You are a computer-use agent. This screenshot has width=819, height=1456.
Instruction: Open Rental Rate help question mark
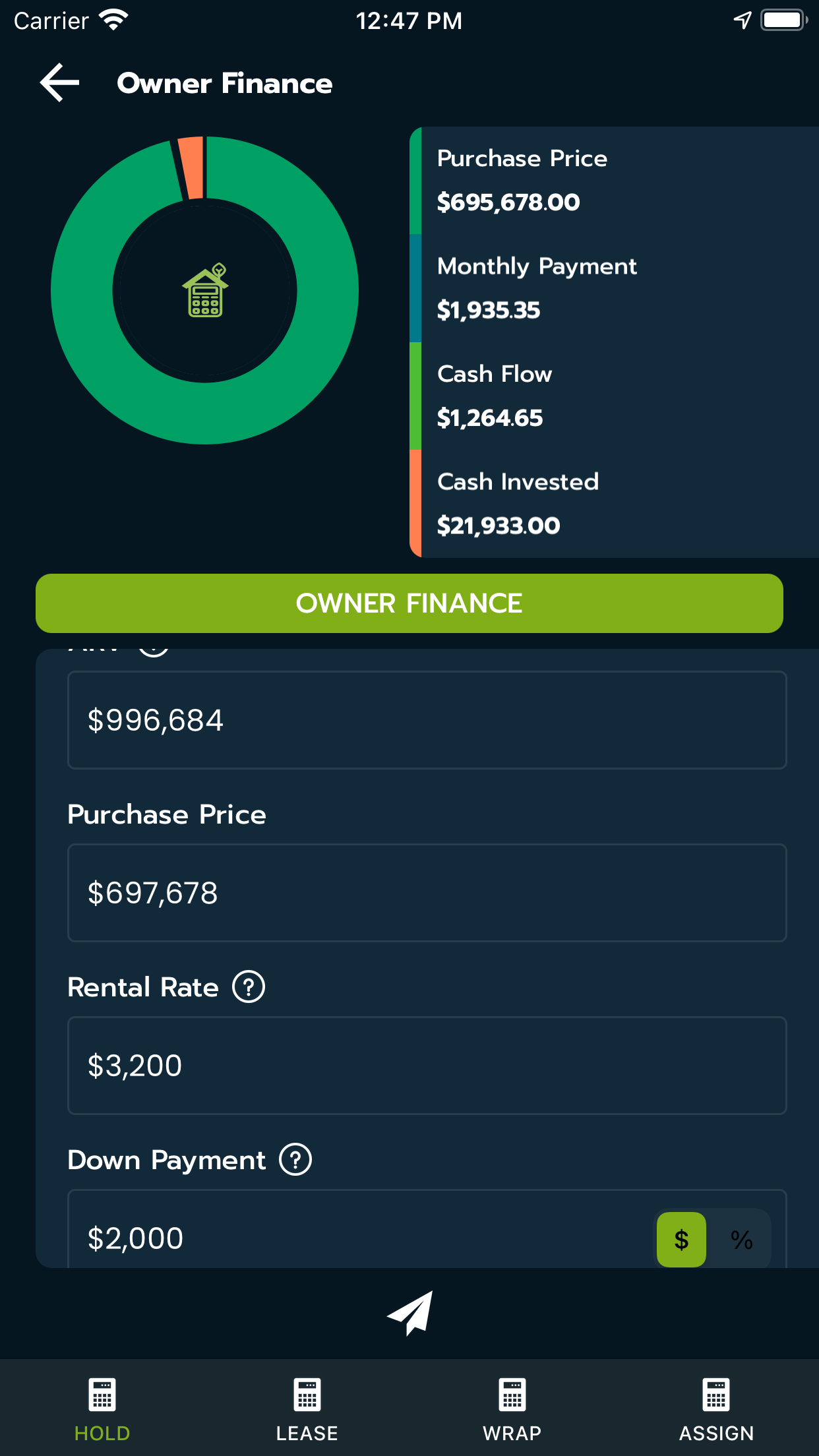coord(249,987)
